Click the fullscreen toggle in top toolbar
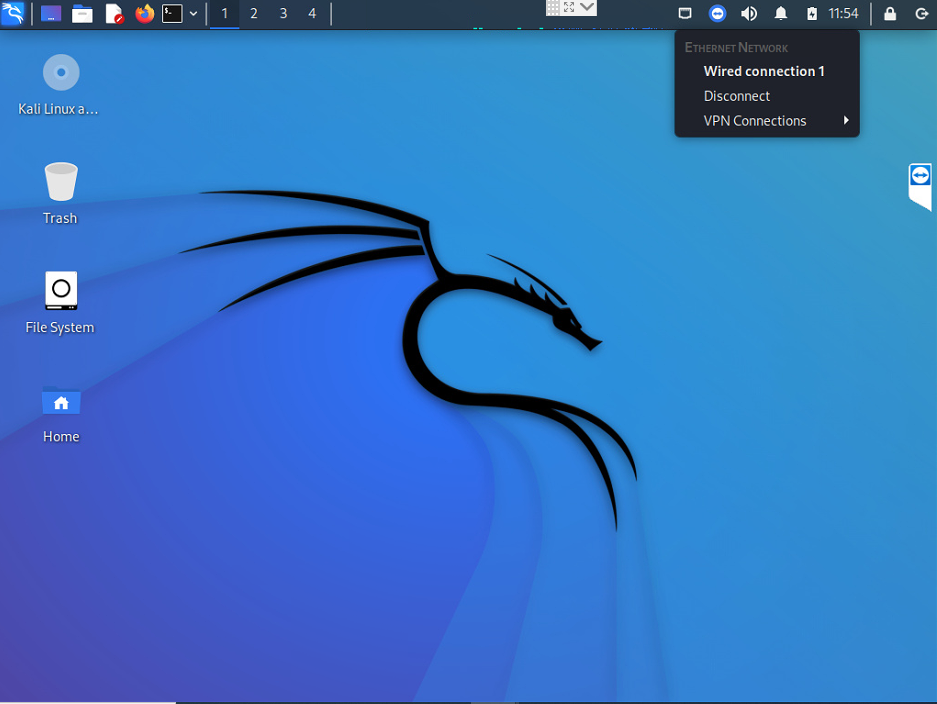The image size is (937, 704). (569, 7)
